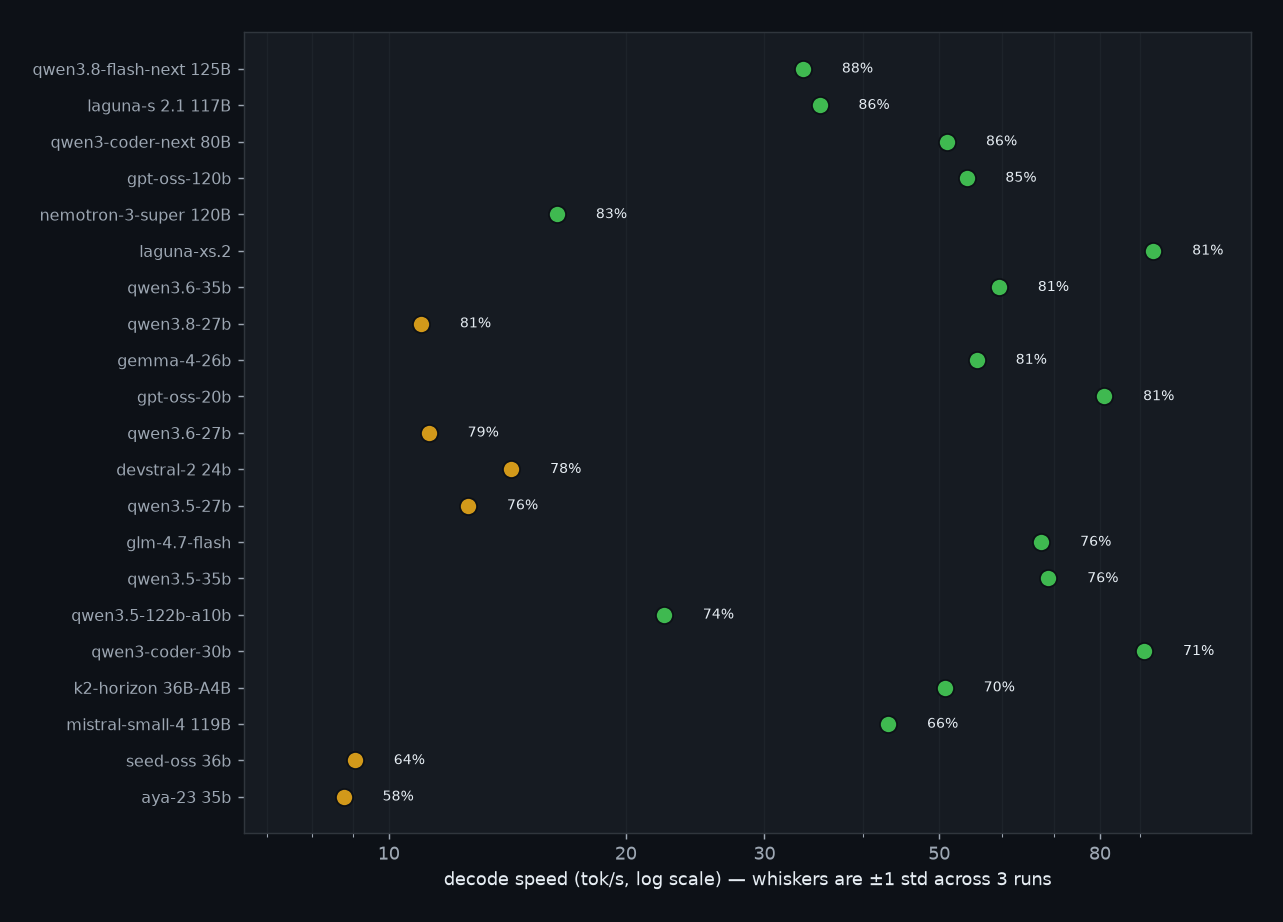Click the devstral-2 24b orange dot
This screenshot has height=922, width=1283.
tap(511, 469)
